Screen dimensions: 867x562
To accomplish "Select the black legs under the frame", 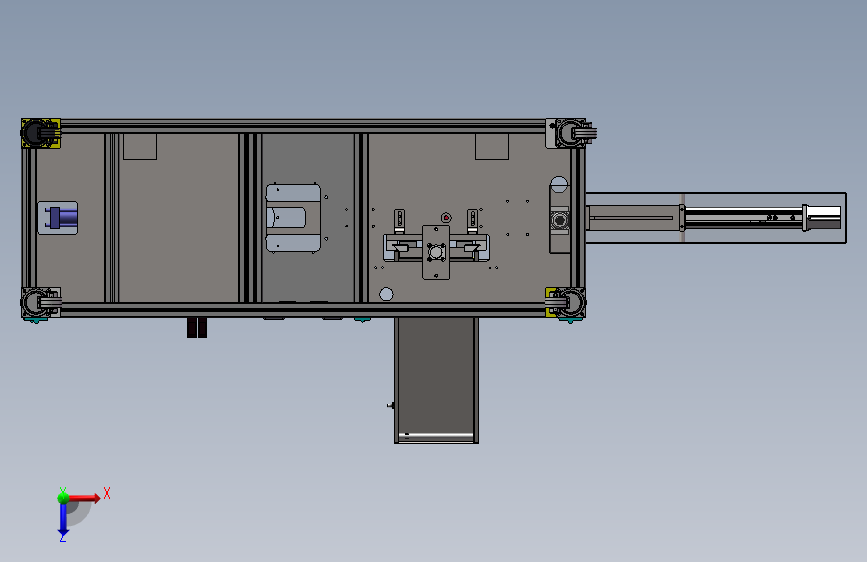I will coord(197,327).
